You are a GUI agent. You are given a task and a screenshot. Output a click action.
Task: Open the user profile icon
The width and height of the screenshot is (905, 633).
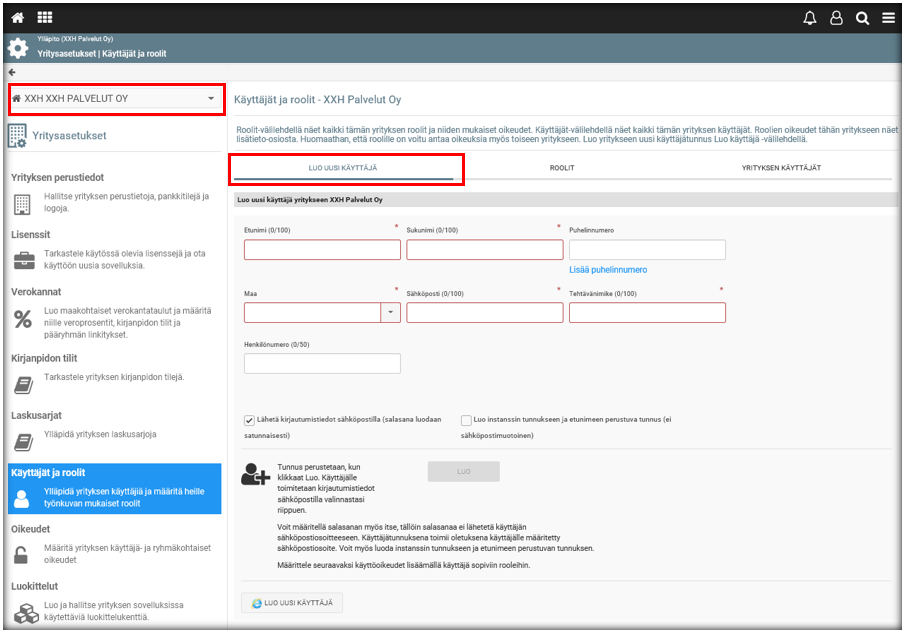tap(836, 18)
